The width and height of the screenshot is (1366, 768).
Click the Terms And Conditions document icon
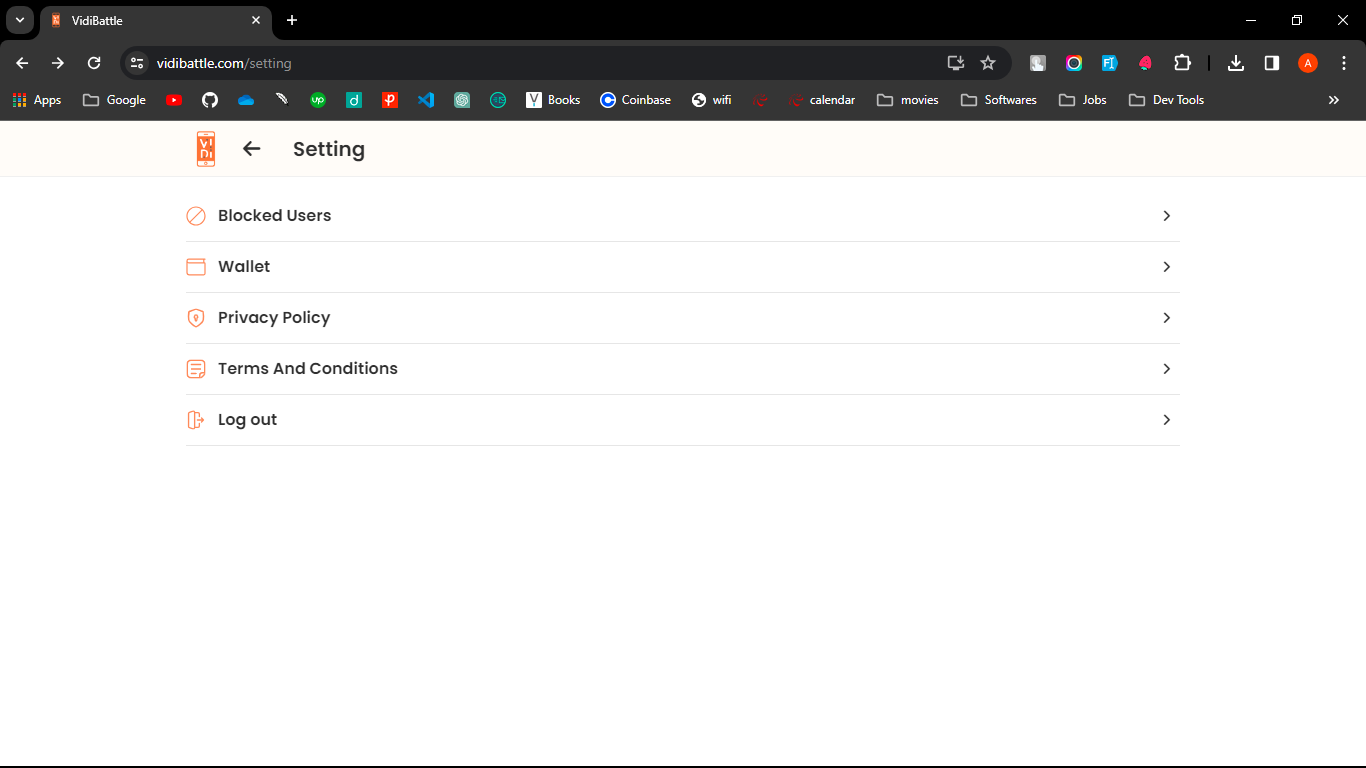[x=196, y=369]
